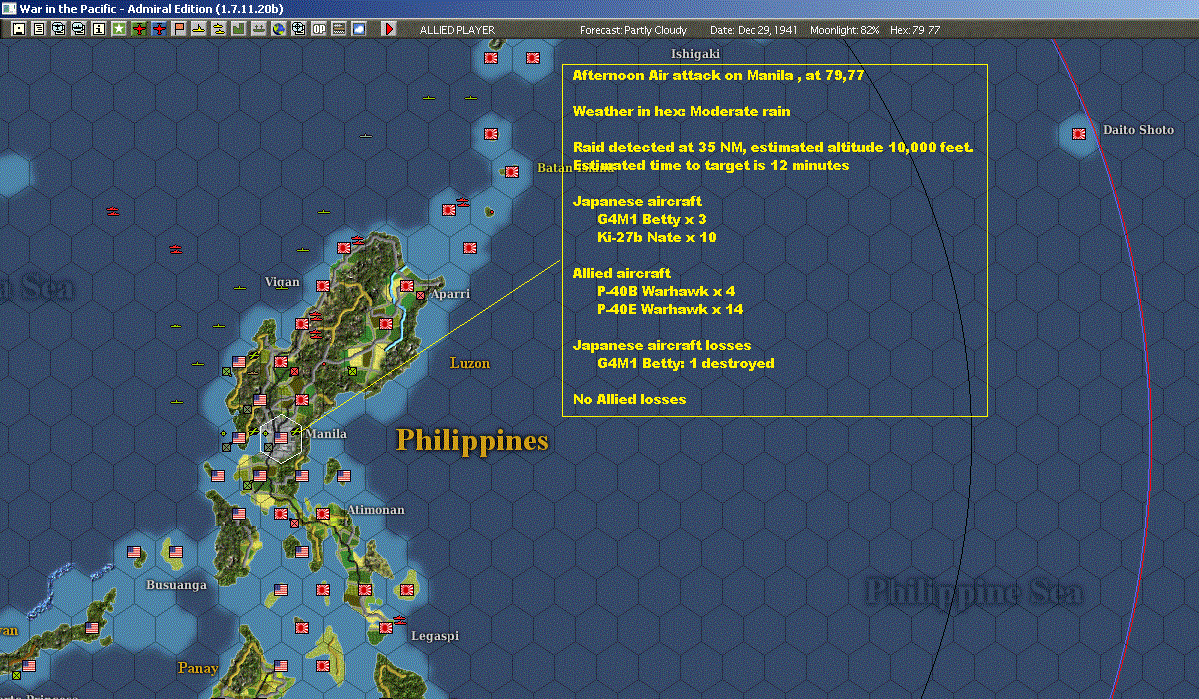The height and width of the screenshot is (699, 1199).
Task: Open the globe toolbar icon
Action: click(278, 29)
